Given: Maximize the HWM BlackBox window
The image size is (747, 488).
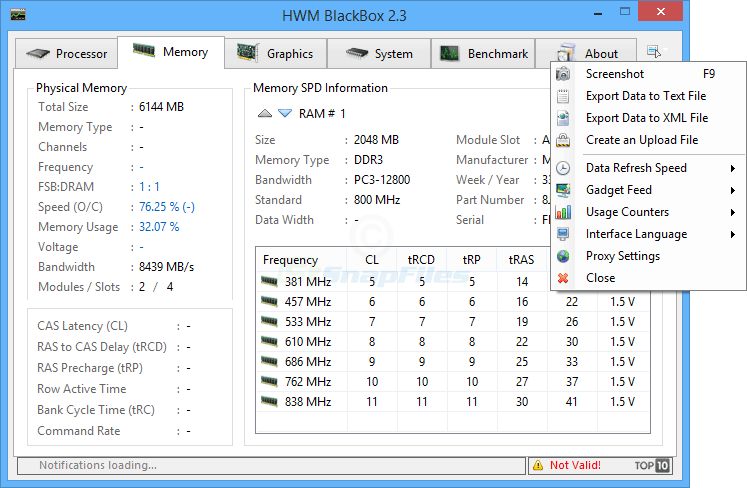Looking at the screenshot, I should coord(625,11).
